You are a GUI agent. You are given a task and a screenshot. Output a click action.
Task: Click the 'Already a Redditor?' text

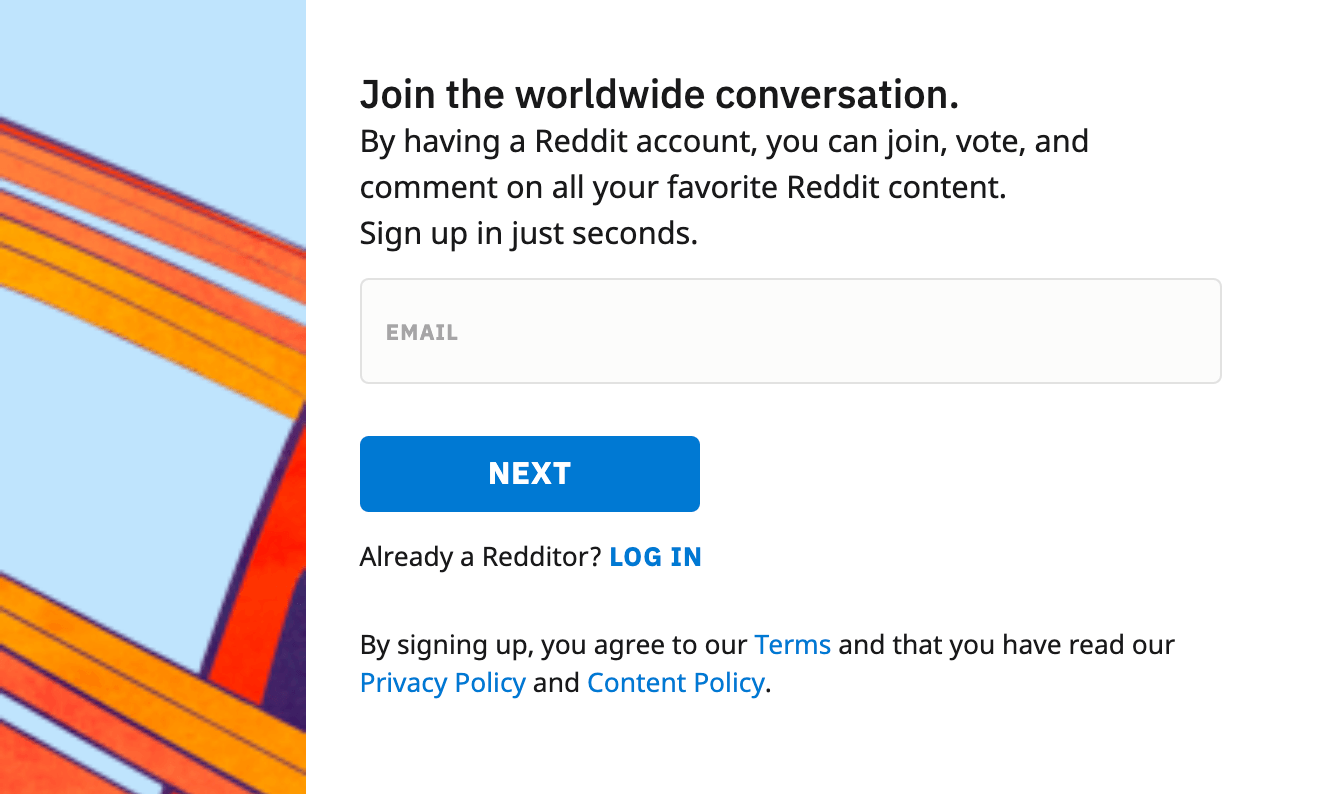tap(481, 557)
